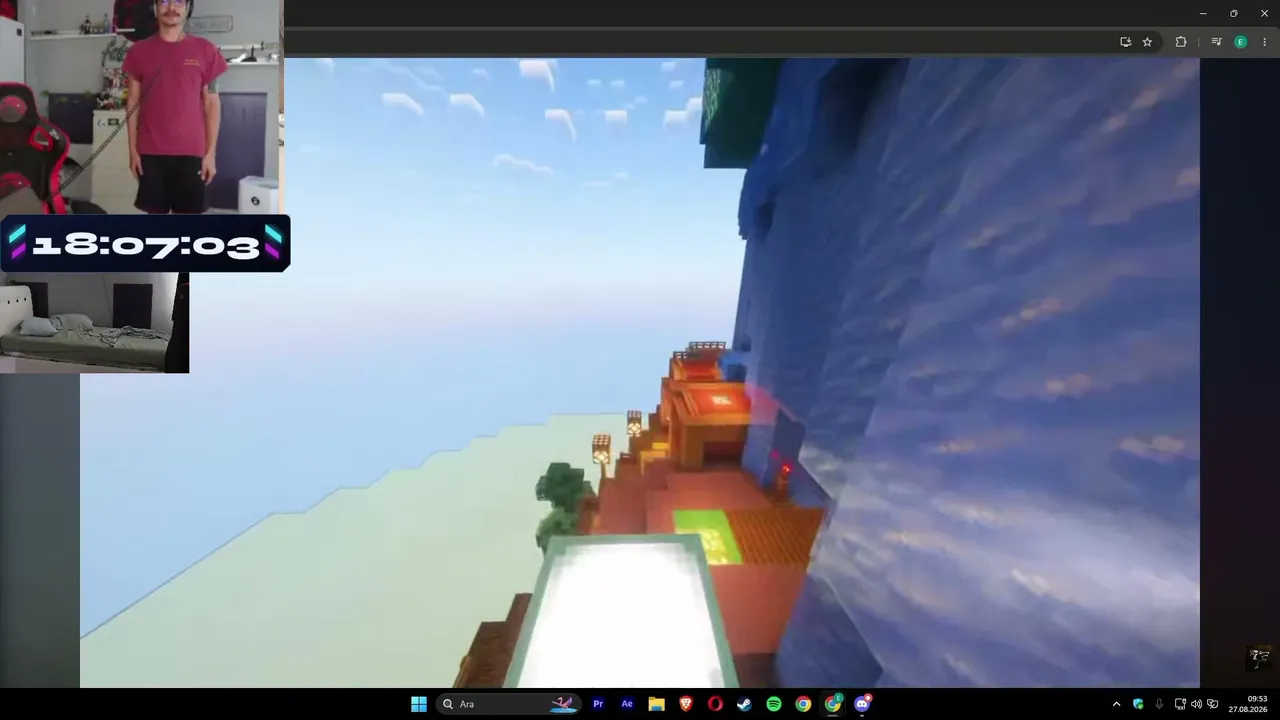Launch Adobe Premiere Pro from taskbar
Image resolution: width=1280 pixels, height=720 pixels.
click(x=598, y=704)
